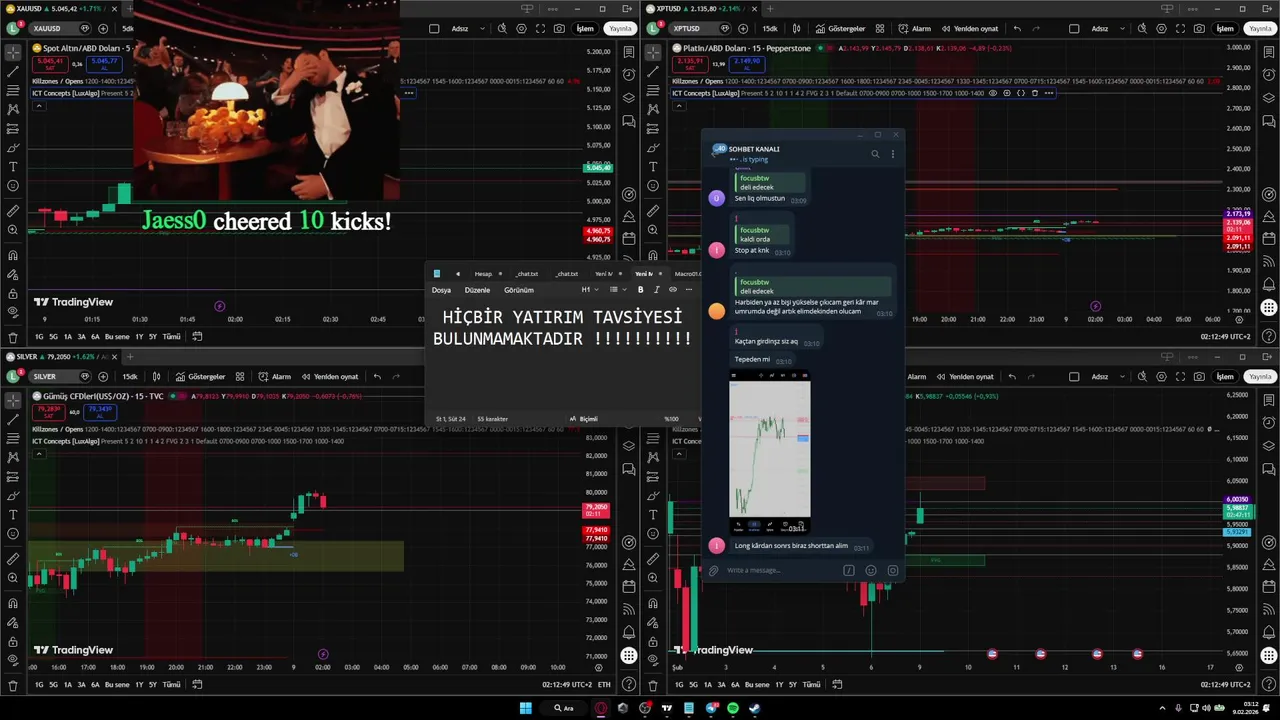This screenshot has width=1280, height=720.
Task: Remove drawings with trash icon in SILVER chart
Action: (x=13, y=686)
